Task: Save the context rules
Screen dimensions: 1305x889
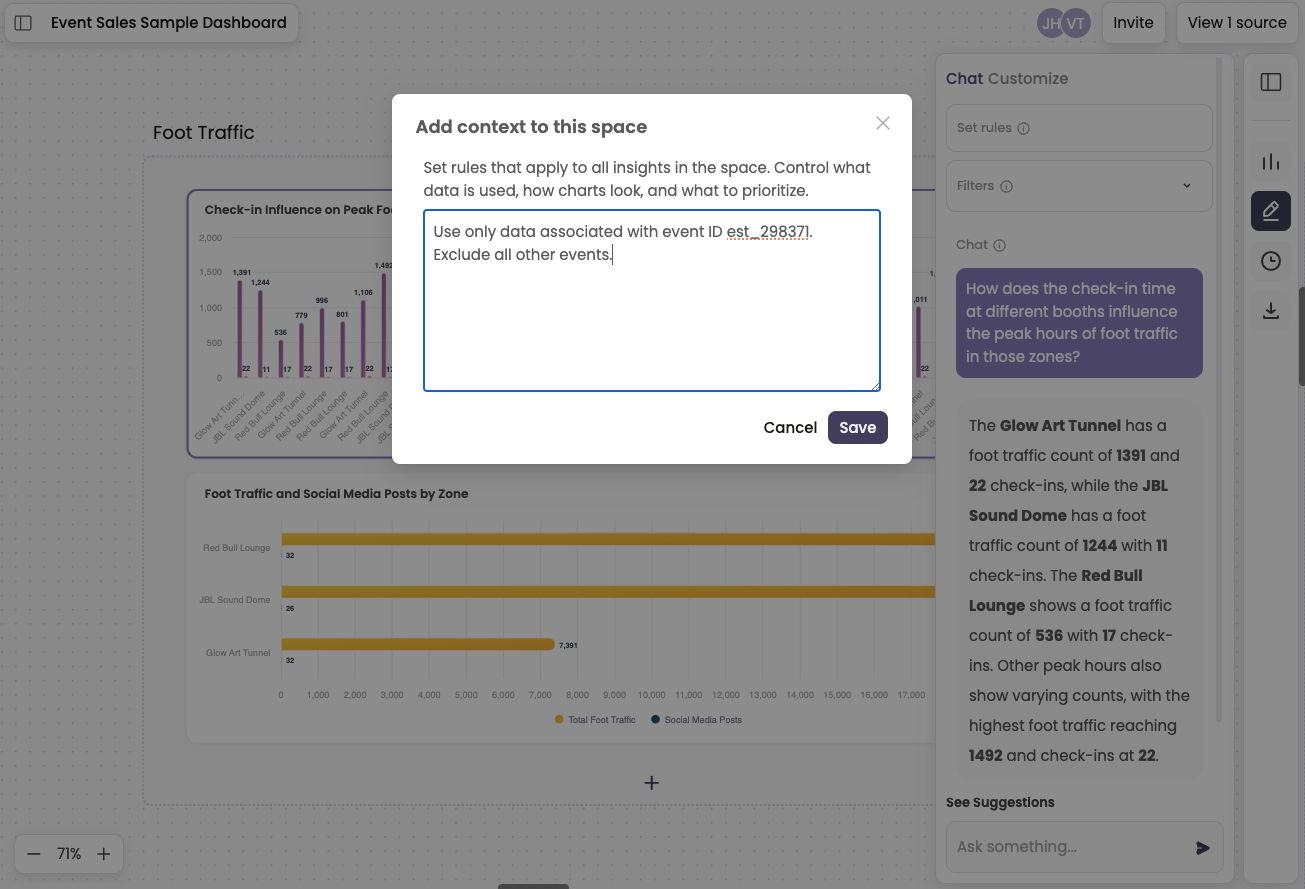Action: [857, 427]
